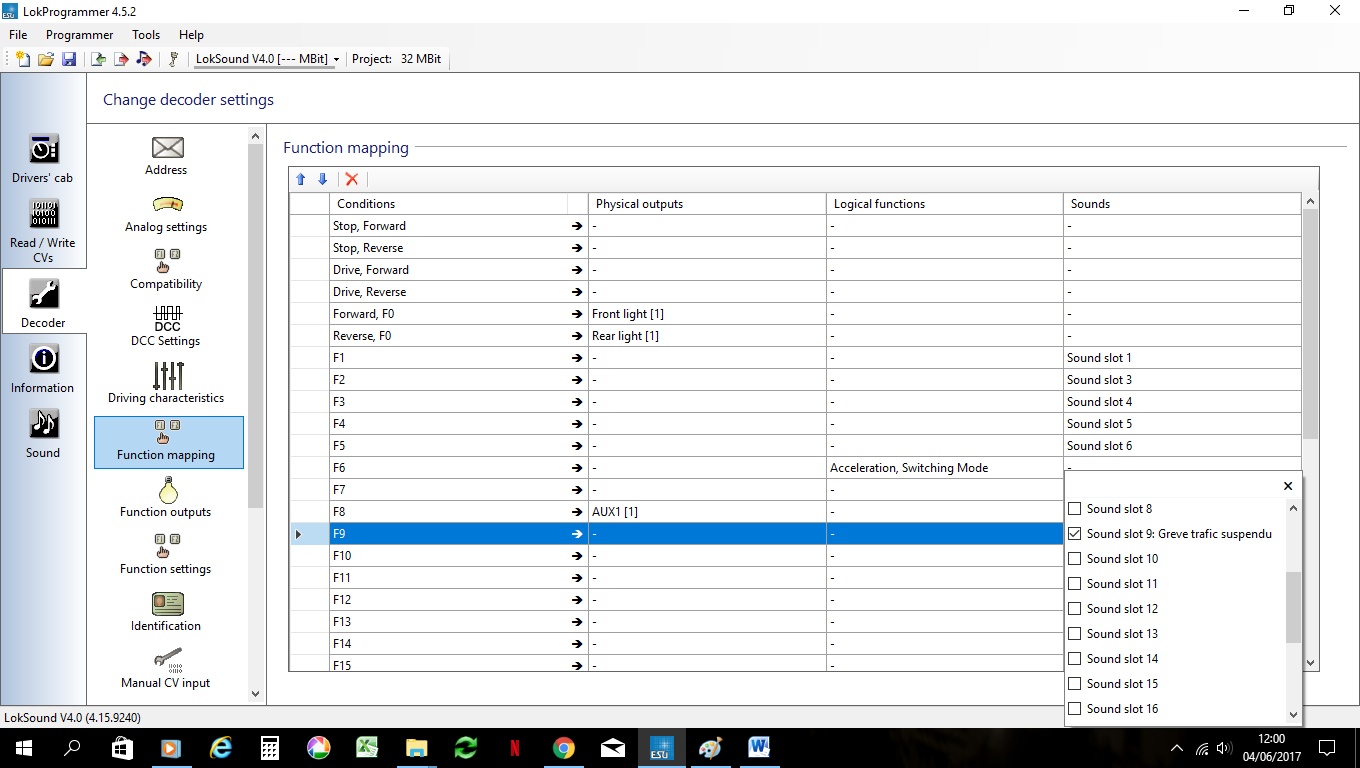This screenshot has width=1360, height=768.
Task: Click the arrow in the F6 conditions row
Action: (577, 468)
